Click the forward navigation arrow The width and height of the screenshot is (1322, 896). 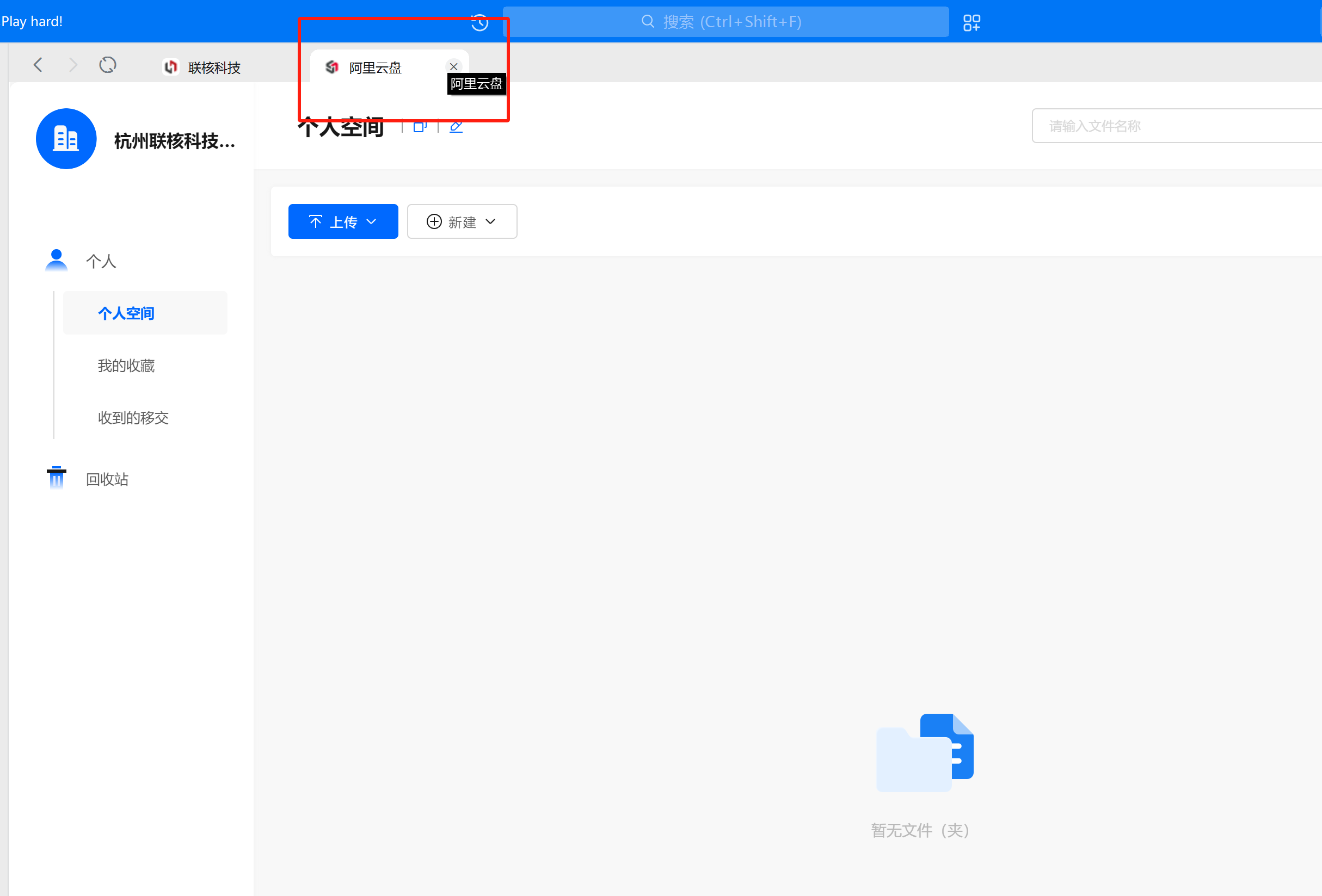pyautogui.click(x=73, y=65)
